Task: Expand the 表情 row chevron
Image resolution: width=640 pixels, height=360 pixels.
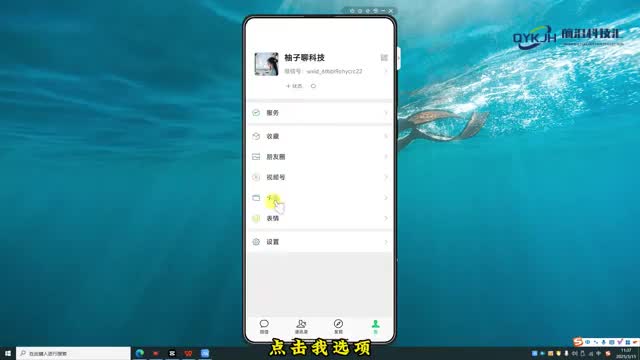Action: click(386, 218)
